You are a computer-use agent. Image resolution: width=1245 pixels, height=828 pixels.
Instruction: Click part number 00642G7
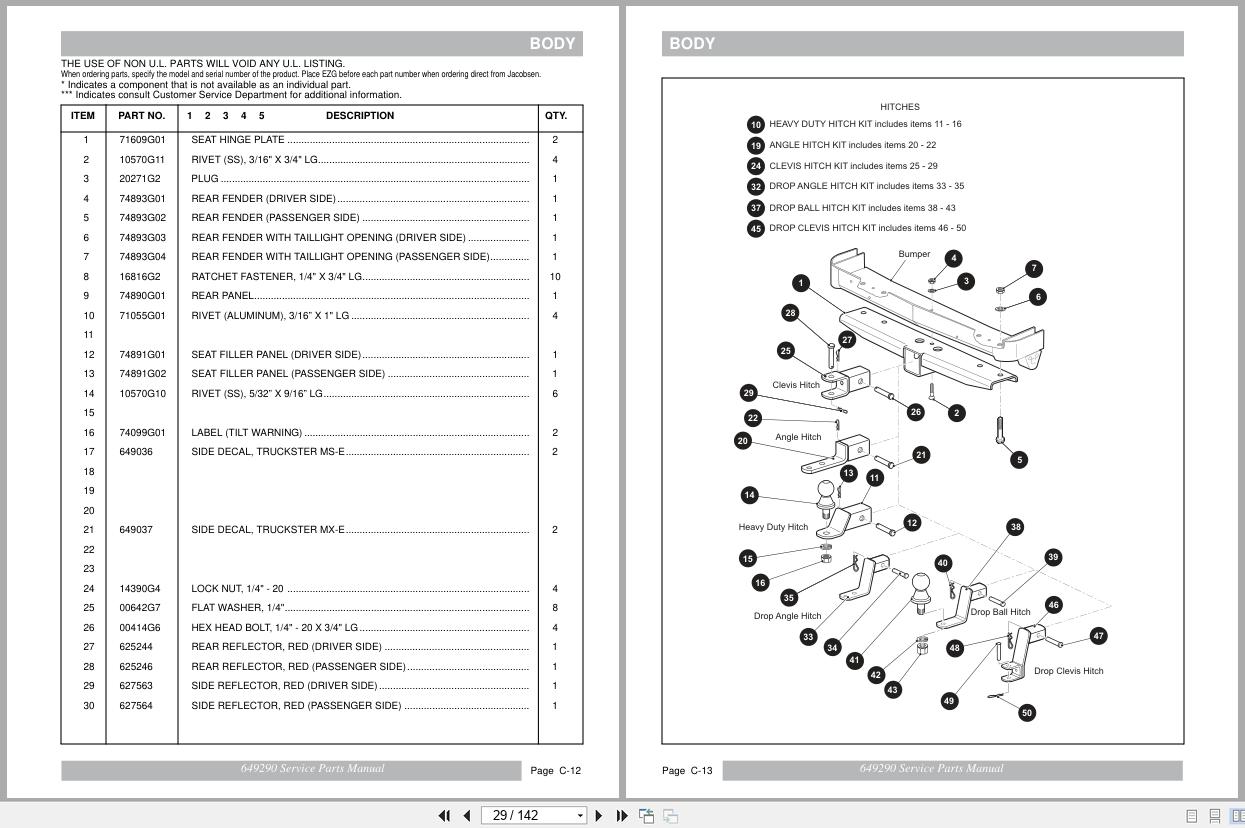139,608
